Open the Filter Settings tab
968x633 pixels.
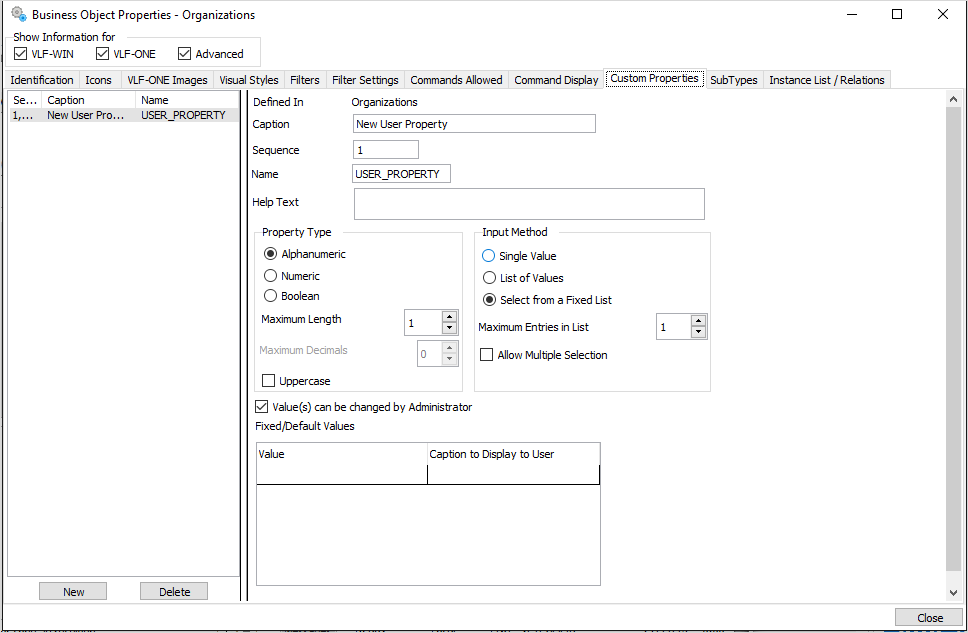(x=365, y=80)
